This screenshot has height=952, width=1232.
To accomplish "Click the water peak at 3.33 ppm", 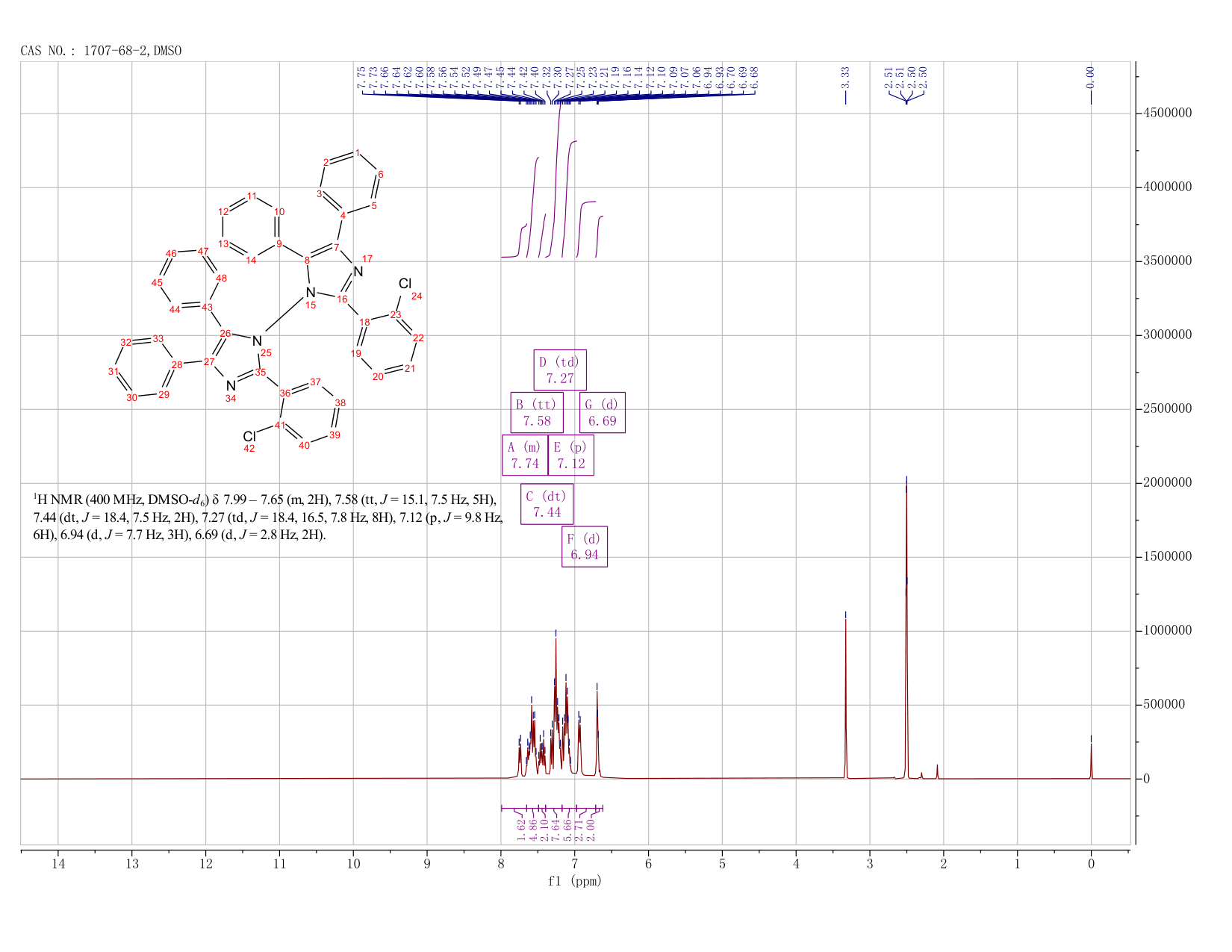I will 845,698.
